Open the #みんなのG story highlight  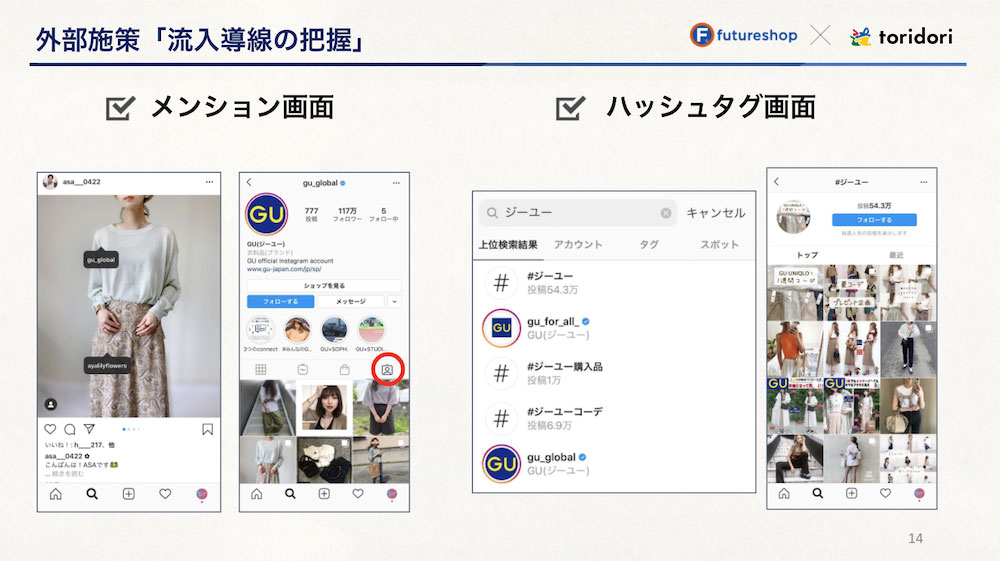(297, 330)
